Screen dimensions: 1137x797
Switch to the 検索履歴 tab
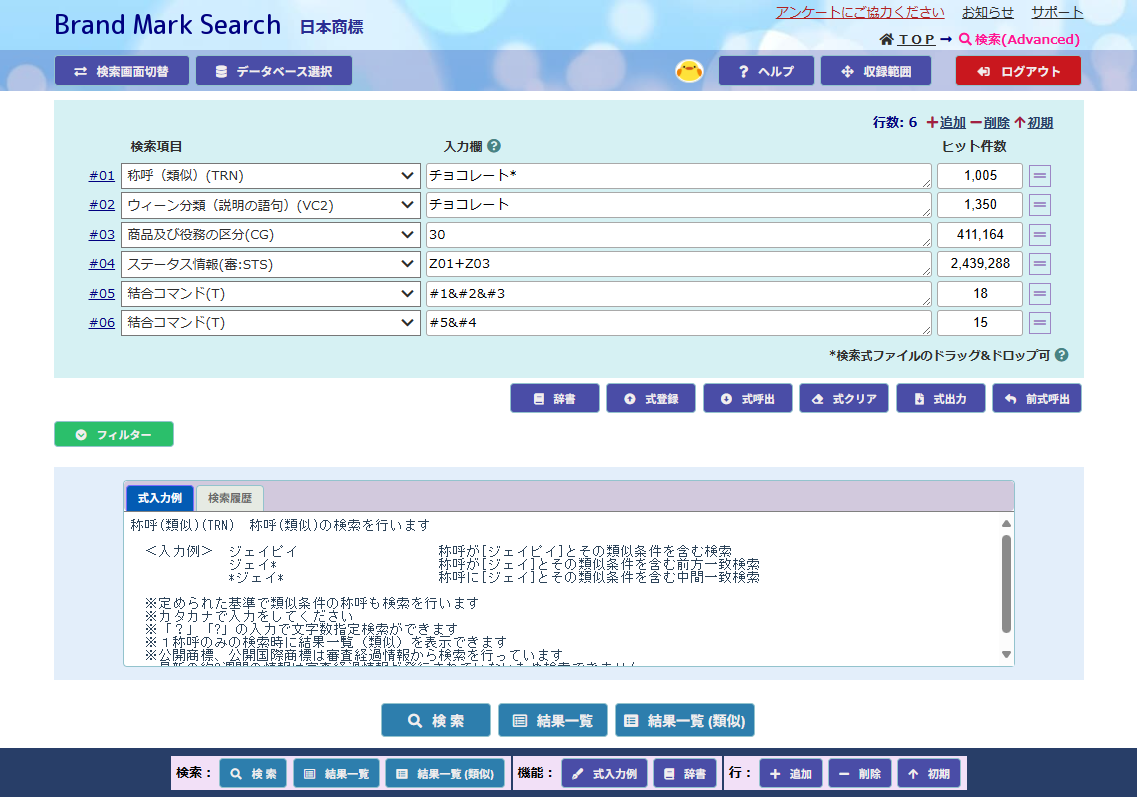230,497
